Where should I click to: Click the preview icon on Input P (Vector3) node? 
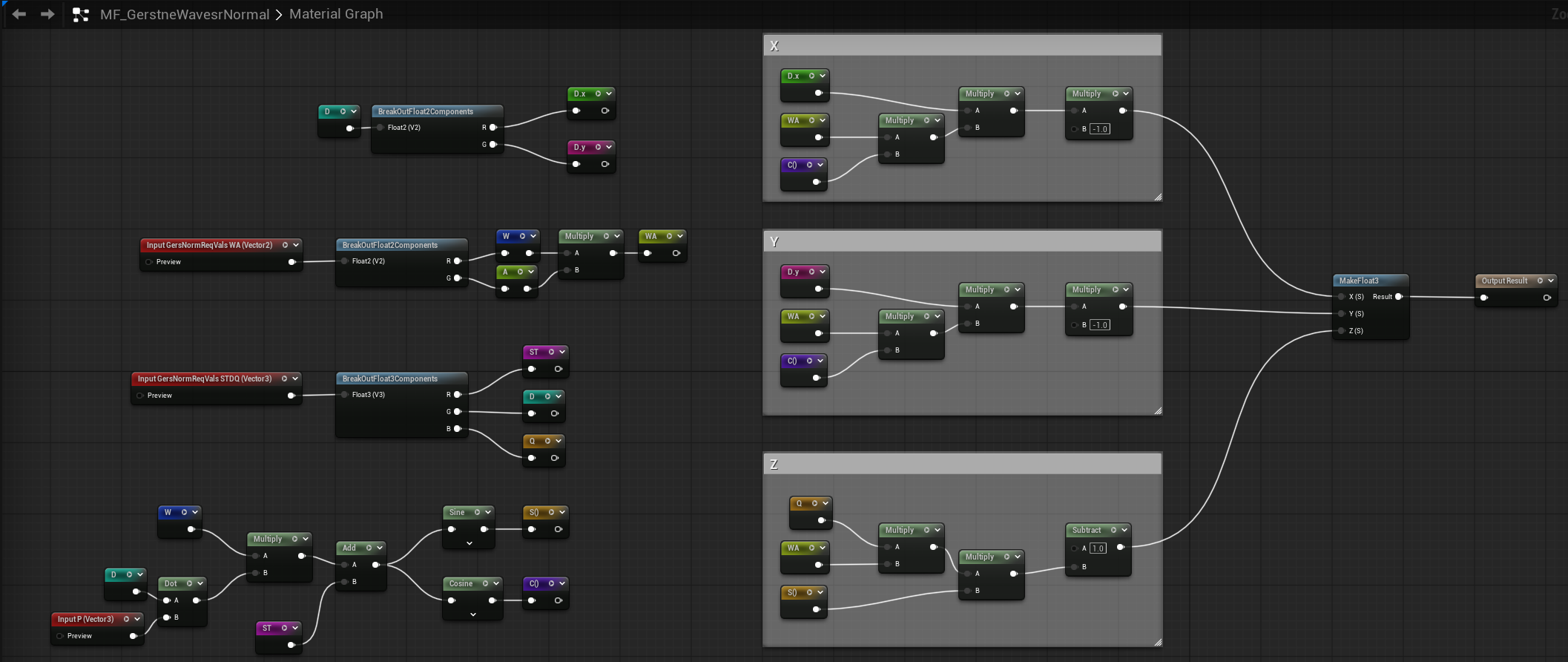(126, 619)
